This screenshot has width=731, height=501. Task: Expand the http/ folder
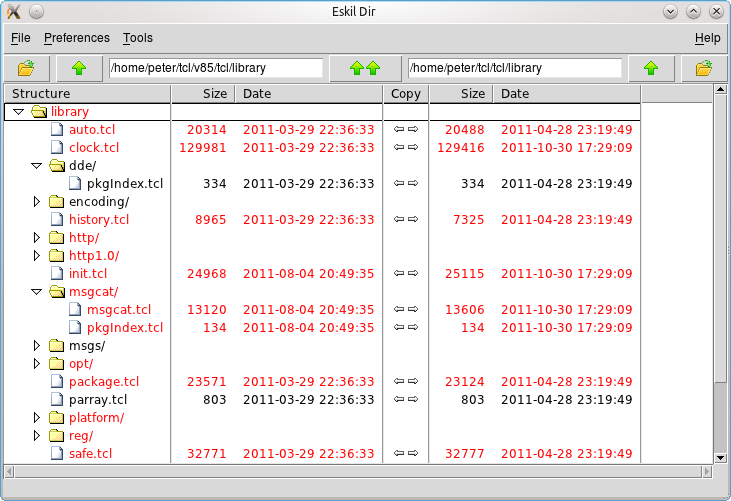pos(37,238)
